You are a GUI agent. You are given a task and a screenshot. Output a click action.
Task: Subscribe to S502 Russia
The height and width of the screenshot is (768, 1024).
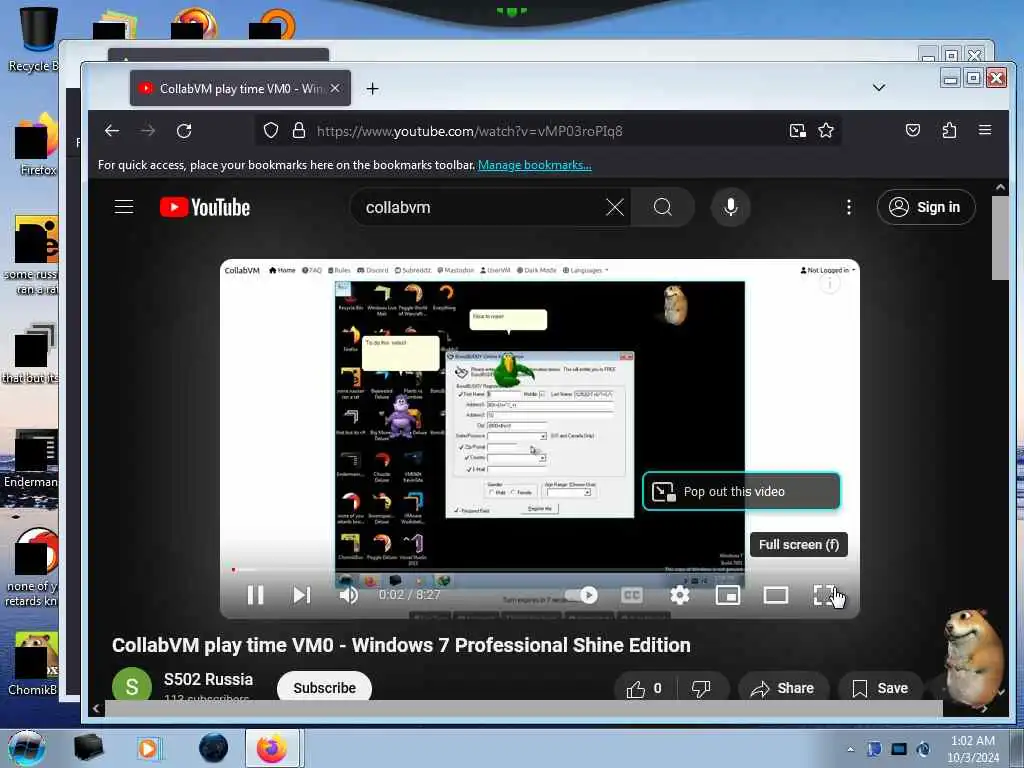click(x=325, y=688)
